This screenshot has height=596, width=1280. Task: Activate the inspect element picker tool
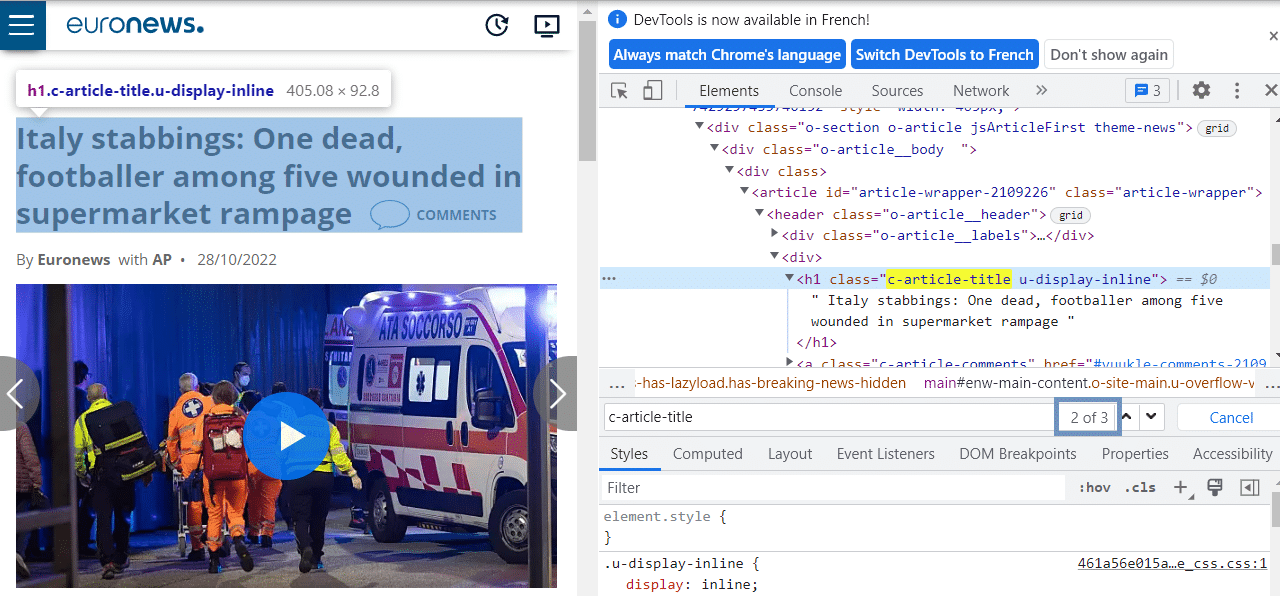pyautogui.click(x=620, y=91)
